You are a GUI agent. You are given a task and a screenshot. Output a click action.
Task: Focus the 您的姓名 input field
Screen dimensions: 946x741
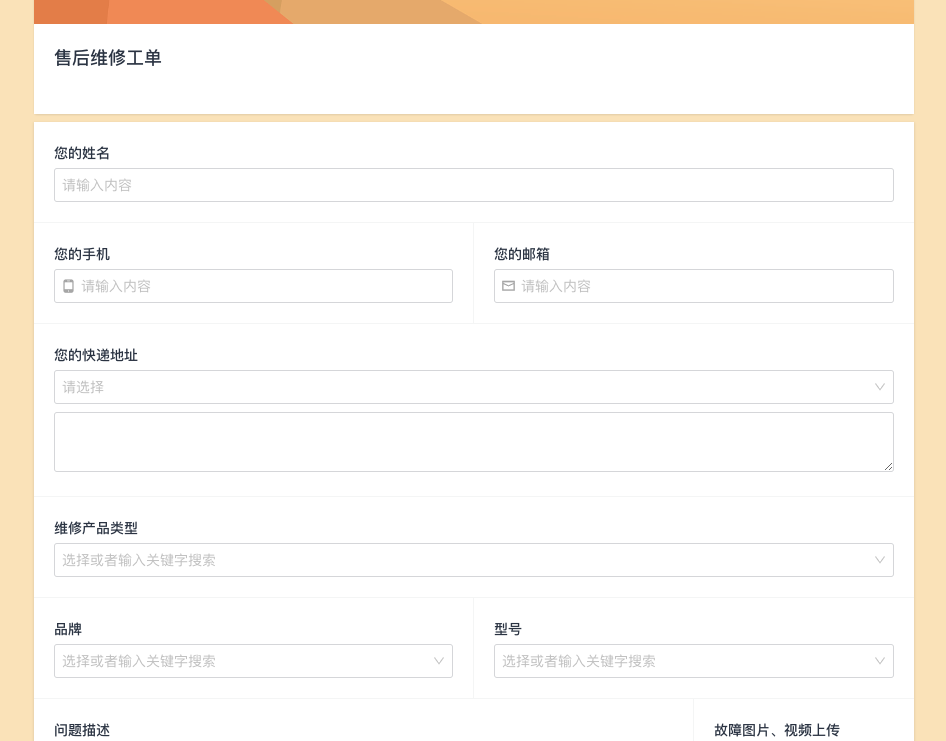click(474, 185)
